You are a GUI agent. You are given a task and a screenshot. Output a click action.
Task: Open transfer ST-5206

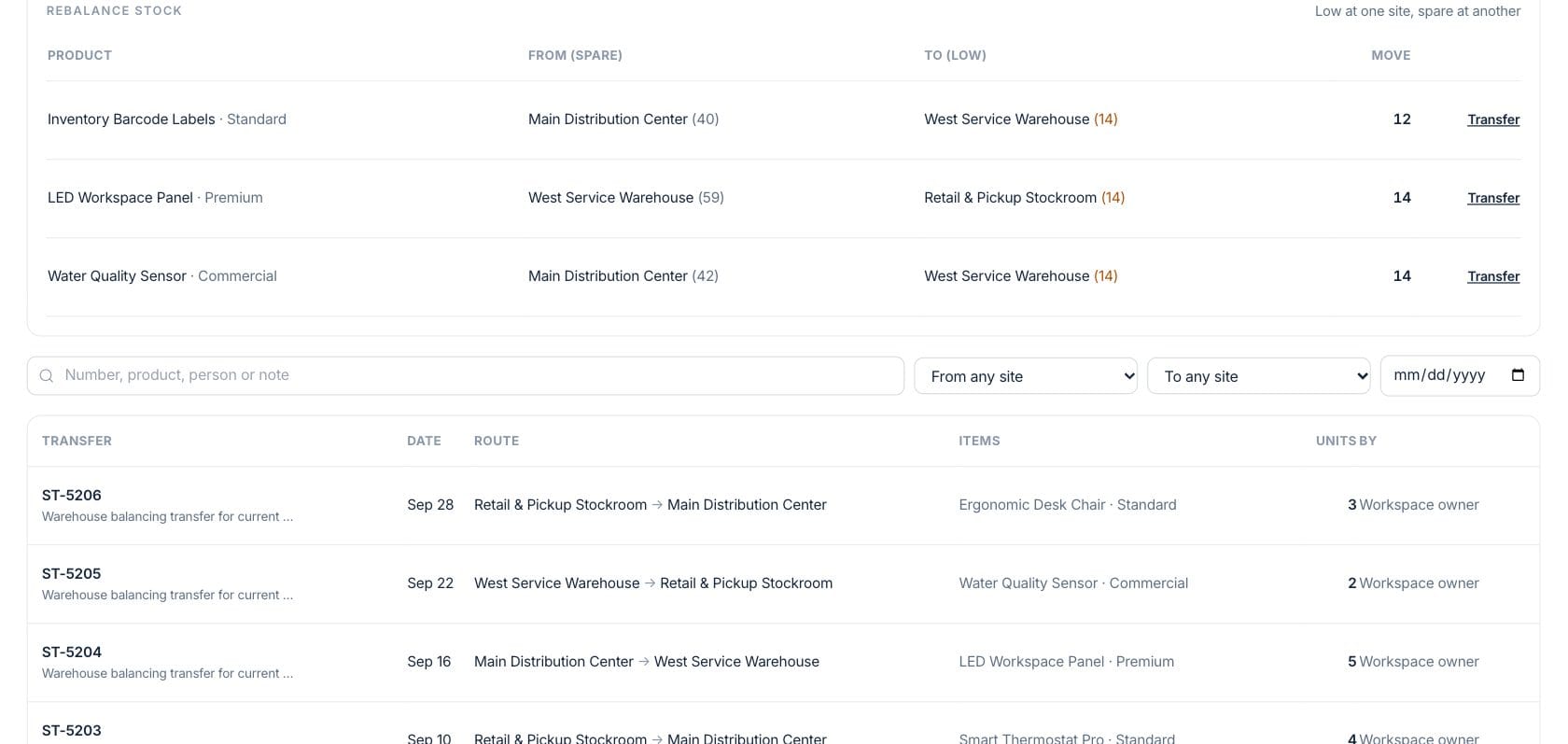72,495
